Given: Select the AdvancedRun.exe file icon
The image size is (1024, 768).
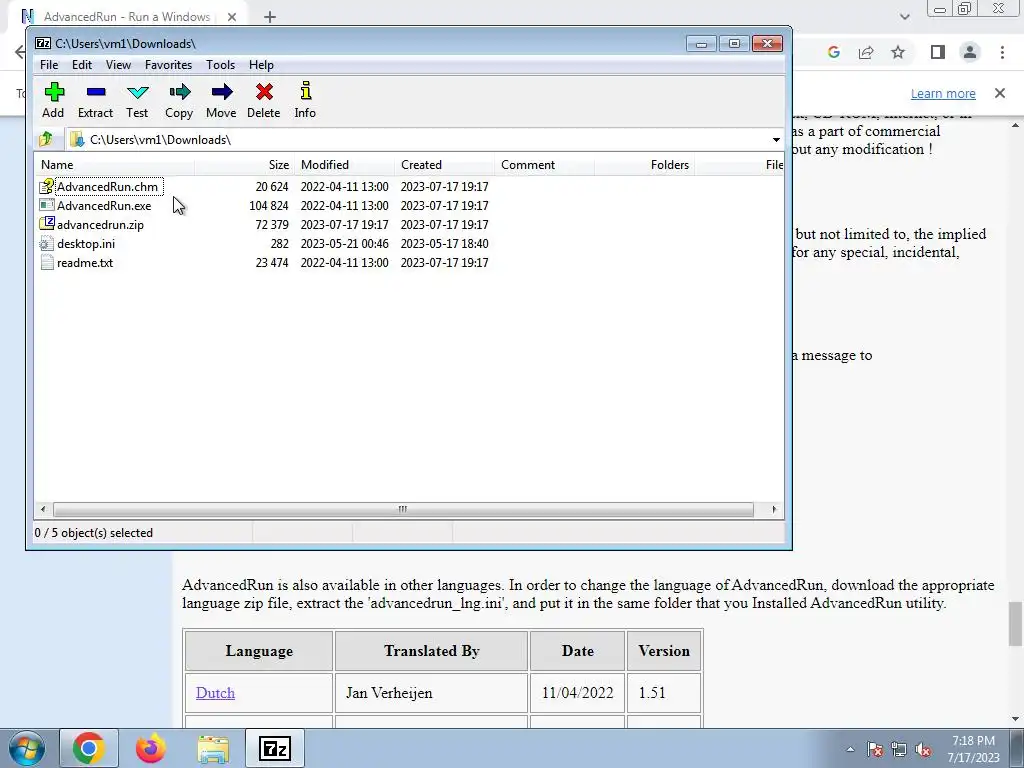Looking at the screenshot, I should point(46,206).
